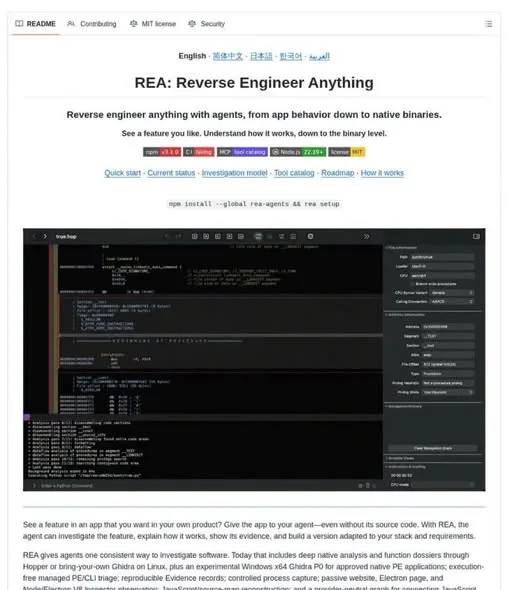Open the README outline list icon

point(488,24)
